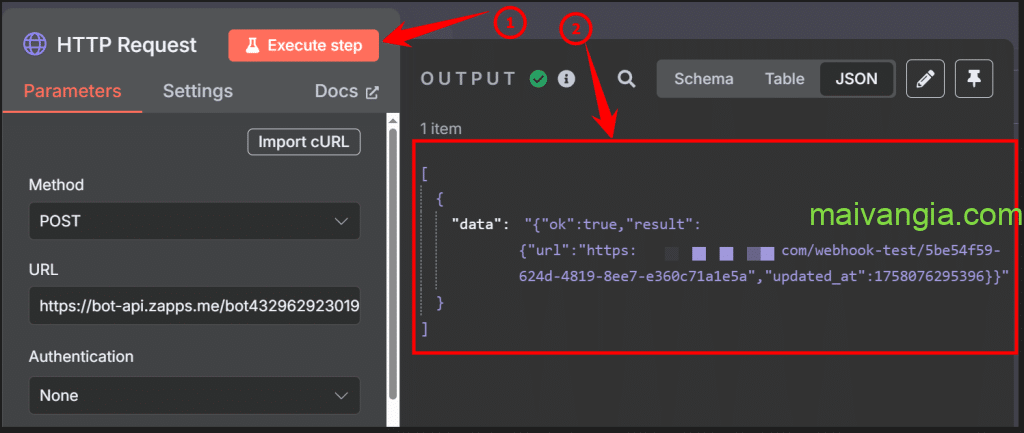This screenshot has height=433, width=1024.
Task: Click the HTTP Request title text
Action: point(127,45)
